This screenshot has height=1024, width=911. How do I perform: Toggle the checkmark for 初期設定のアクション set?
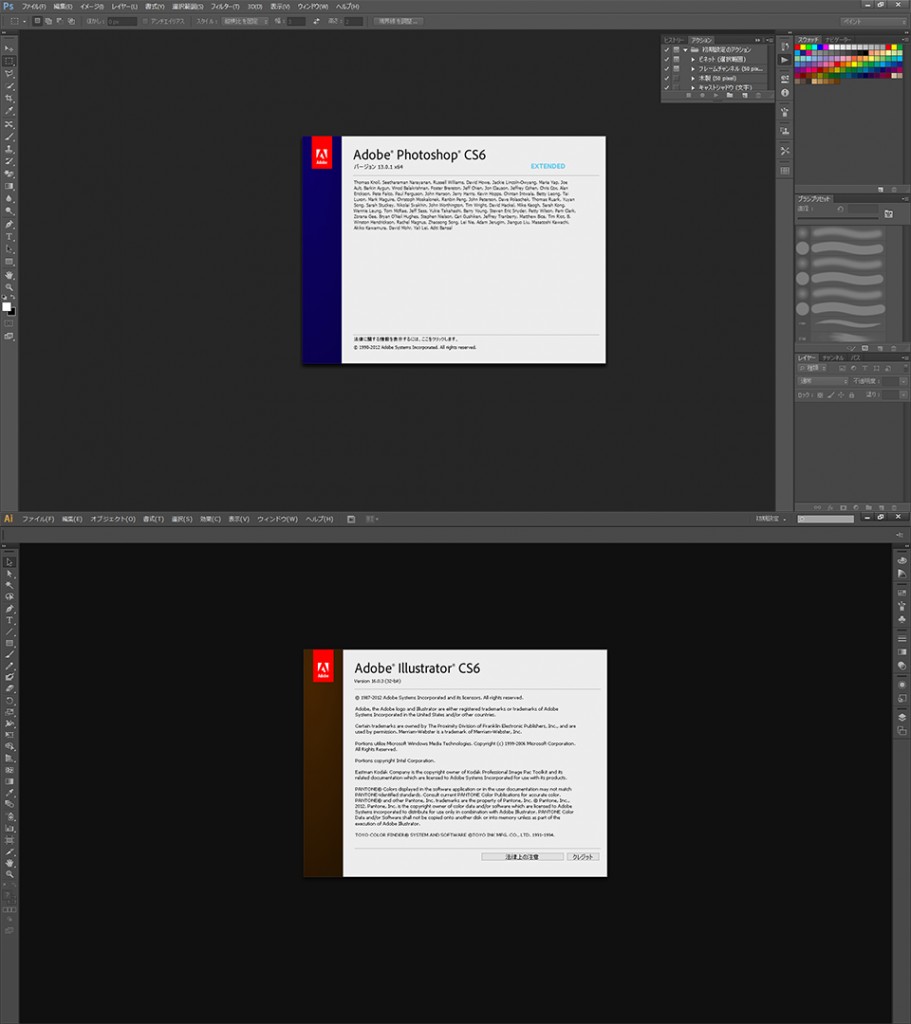pos(667,50)
